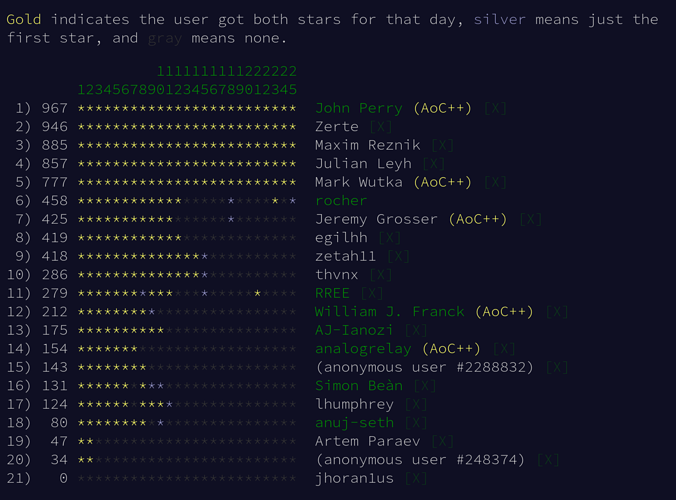The height and width of the screenshot is (500, 676).
Task: Open William J. Franck's link
Action: (x=390, y=312)
